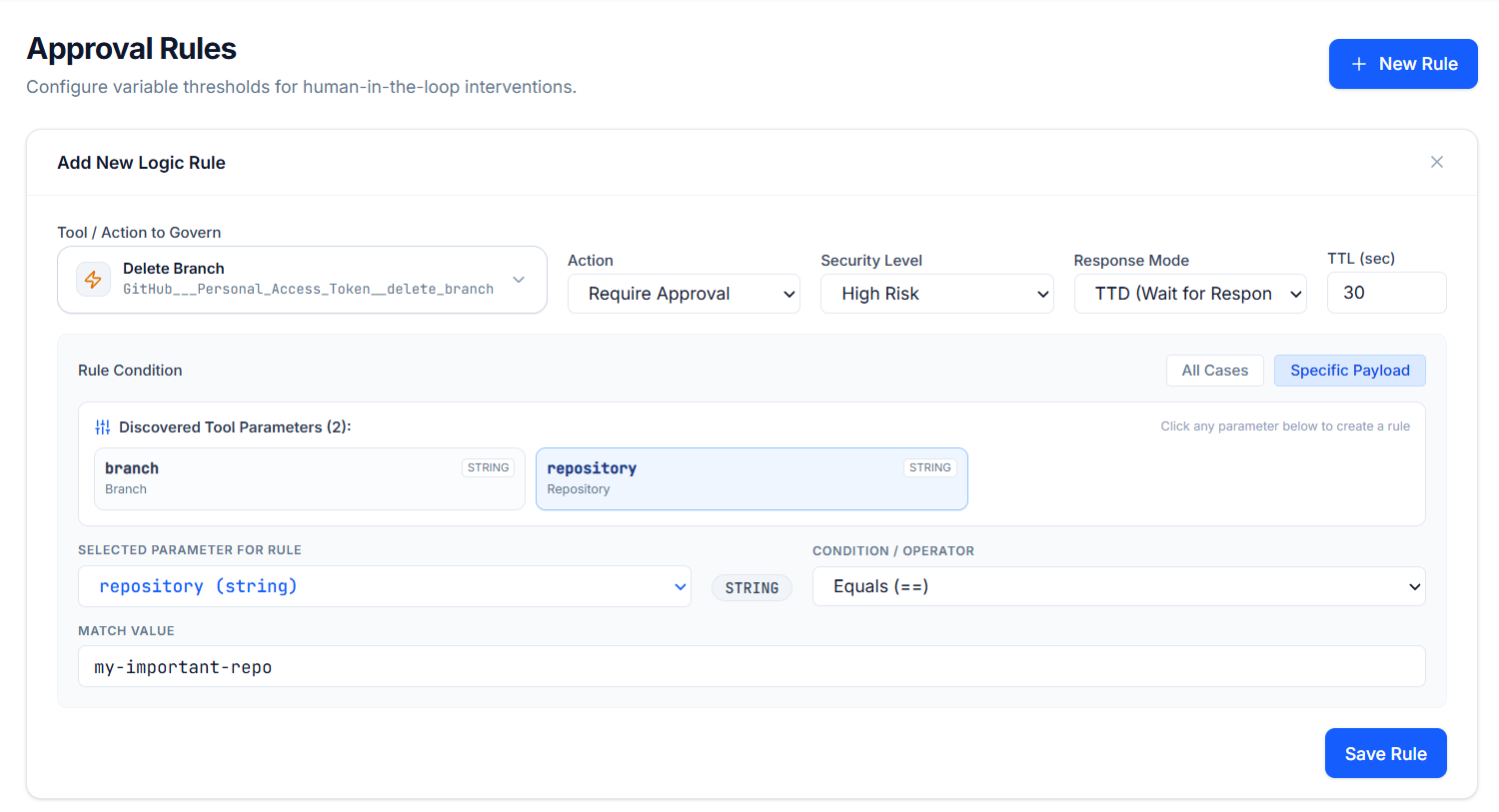This screenshot has height=812, width=1499.
Task: Switch rule condition to All Cases
Action: click(1214, 371)
